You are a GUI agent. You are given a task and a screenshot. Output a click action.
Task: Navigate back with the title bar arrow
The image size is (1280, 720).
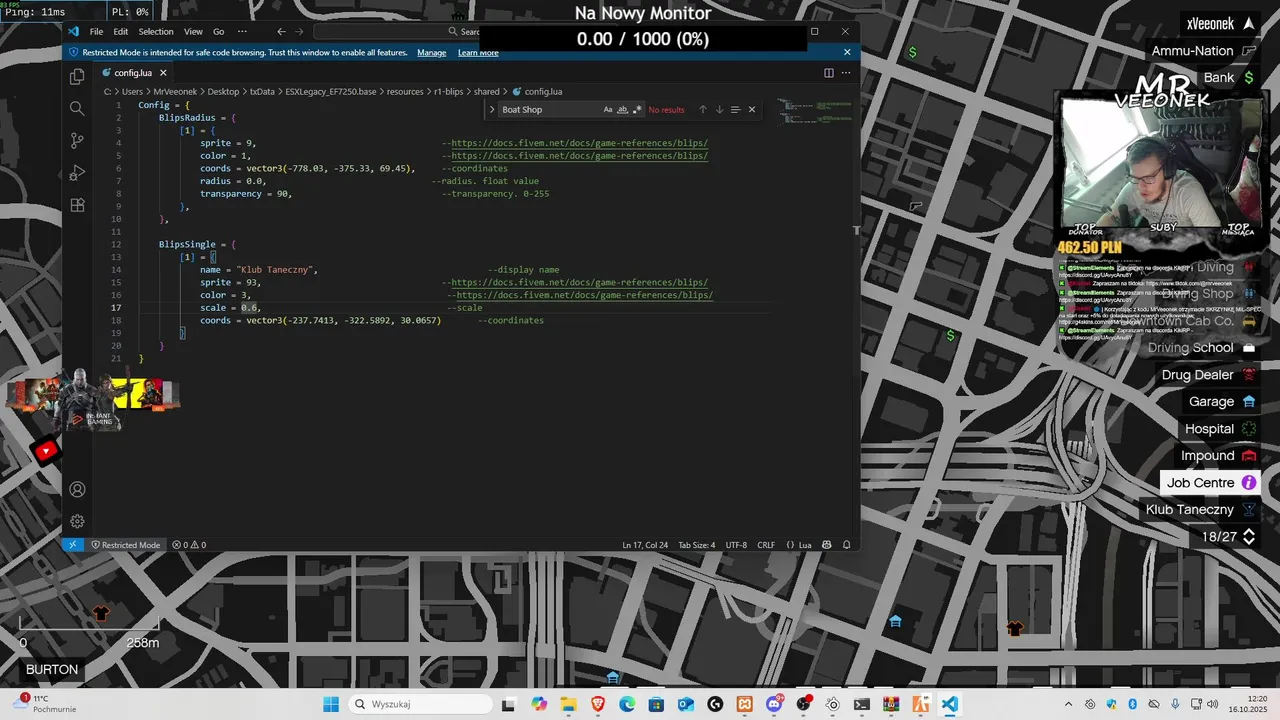pyautogui.click(x=281, y=31)
